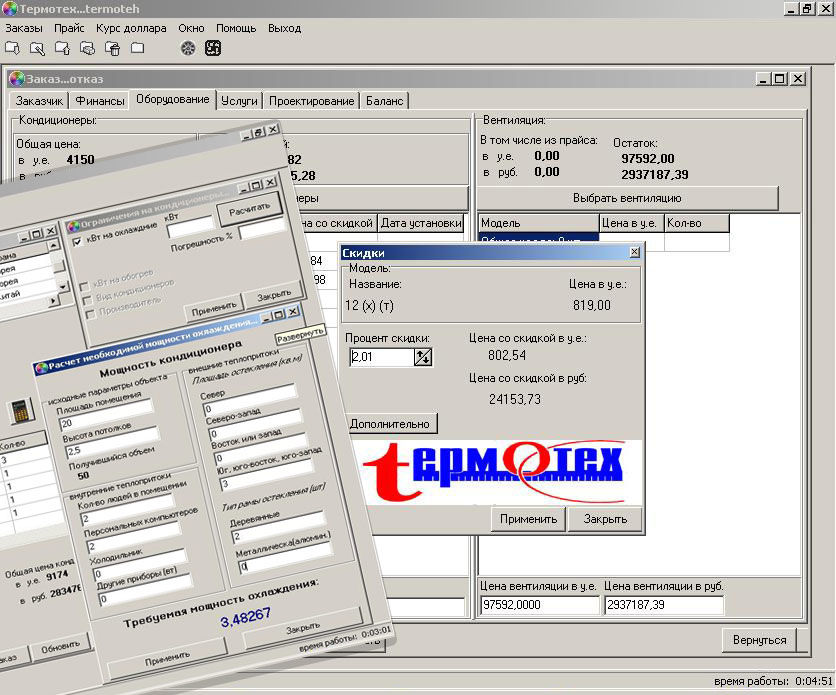Click the Модель column header in ventilation table
Screen dimensions: 836x695
pos(538,223)
